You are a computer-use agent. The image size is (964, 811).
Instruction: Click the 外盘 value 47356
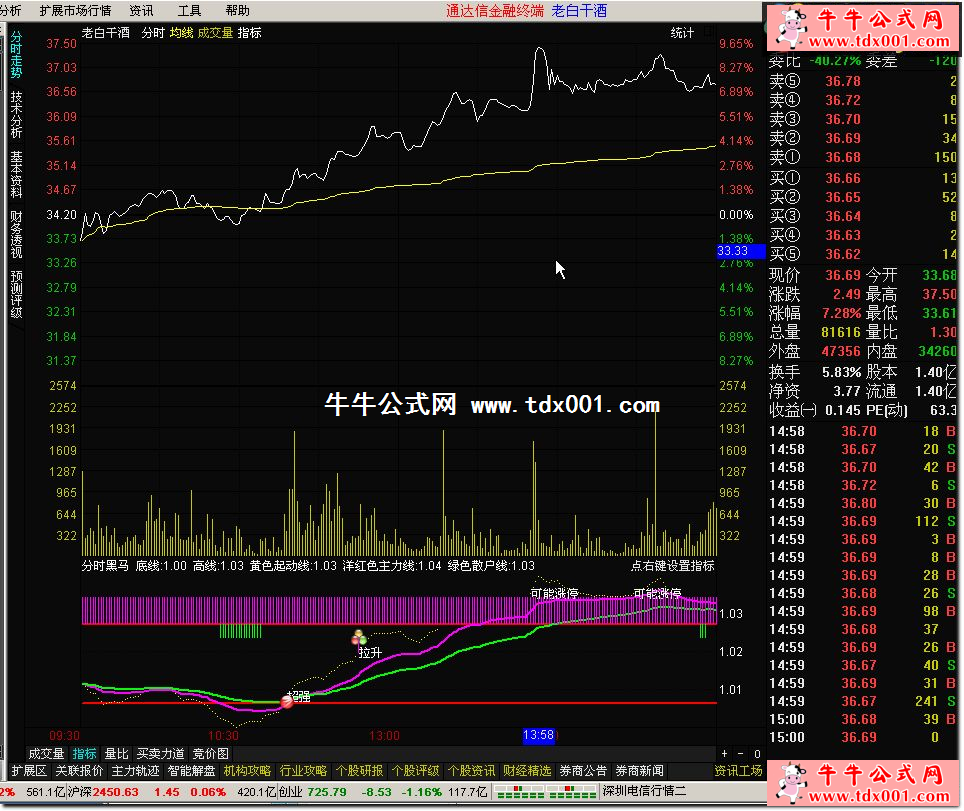841,352
